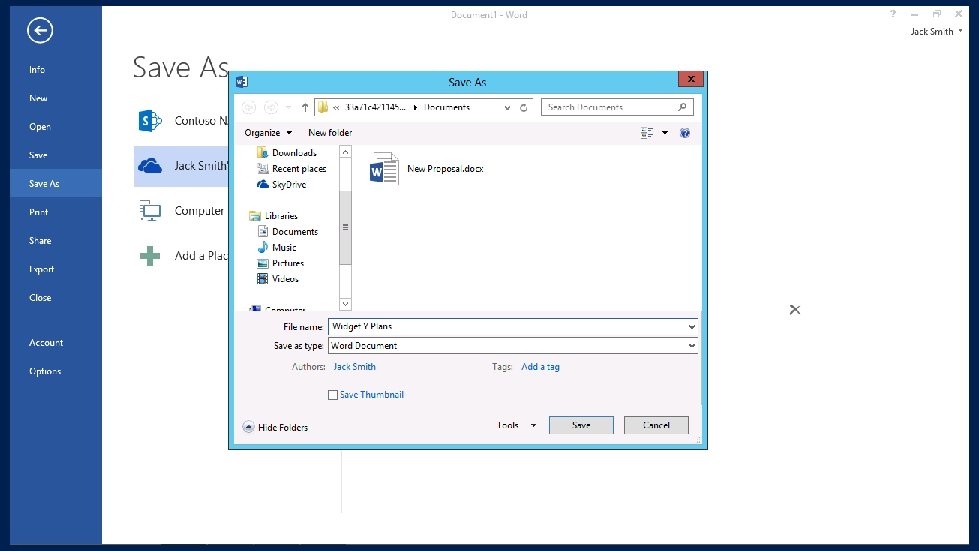Click the folder icon in the address bar

(x=323, y=107)
